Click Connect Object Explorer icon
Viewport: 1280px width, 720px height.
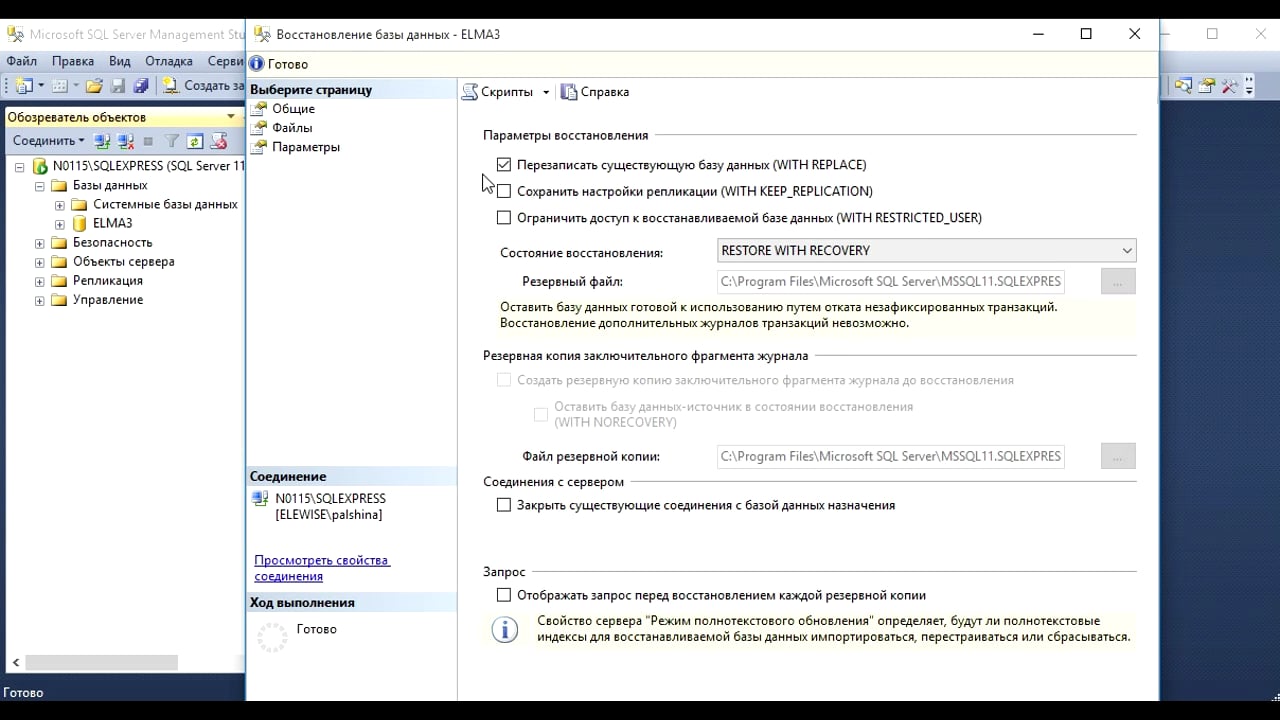(x=102, y=141)
